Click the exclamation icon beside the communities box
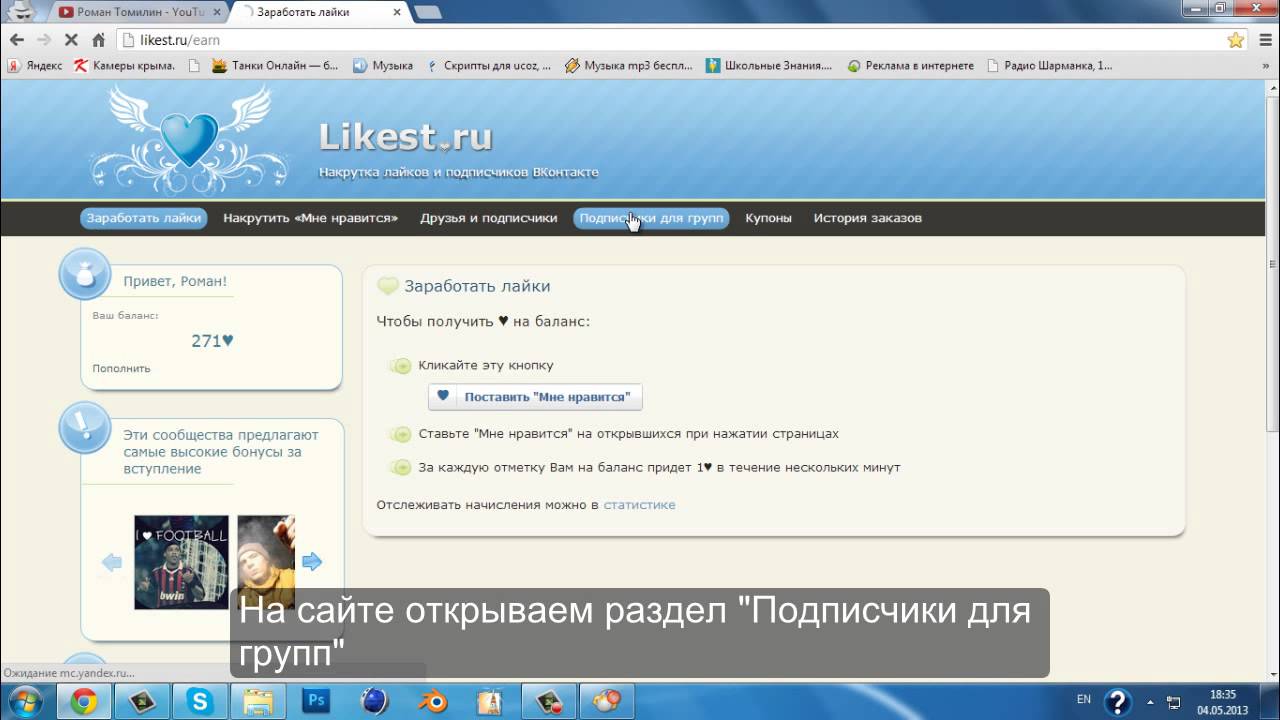This screenshot has width=1280, height=720. tap(84, 428)
